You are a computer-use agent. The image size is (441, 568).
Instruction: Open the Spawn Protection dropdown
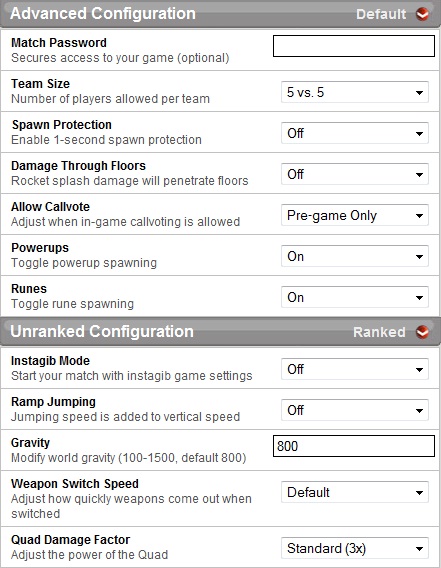[355, 133]
